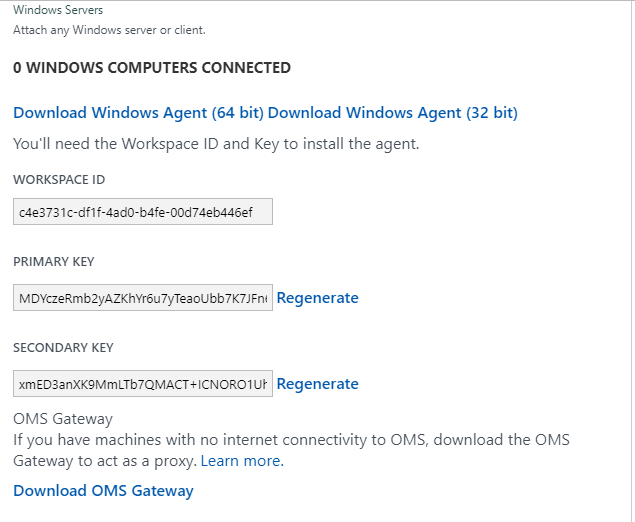The image size is (635, 522).
Task: Download the 32 bit Windows Agent
Action: 393,113
